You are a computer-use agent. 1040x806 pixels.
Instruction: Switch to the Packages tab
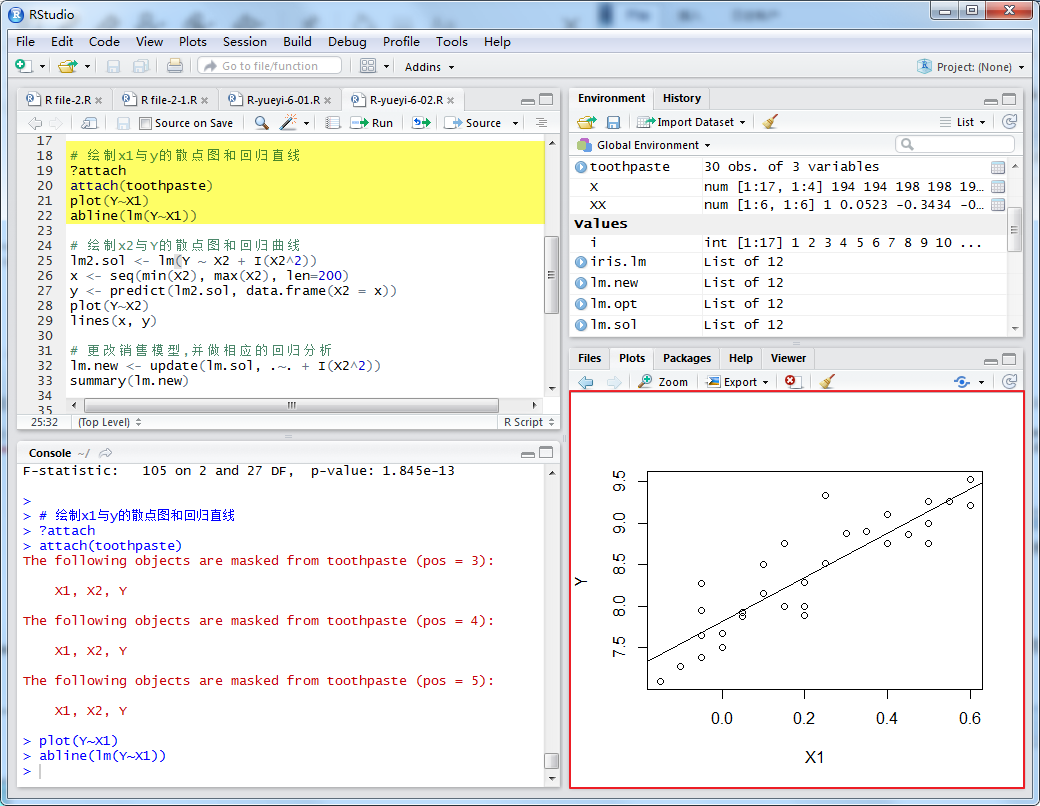click(687, 358)
